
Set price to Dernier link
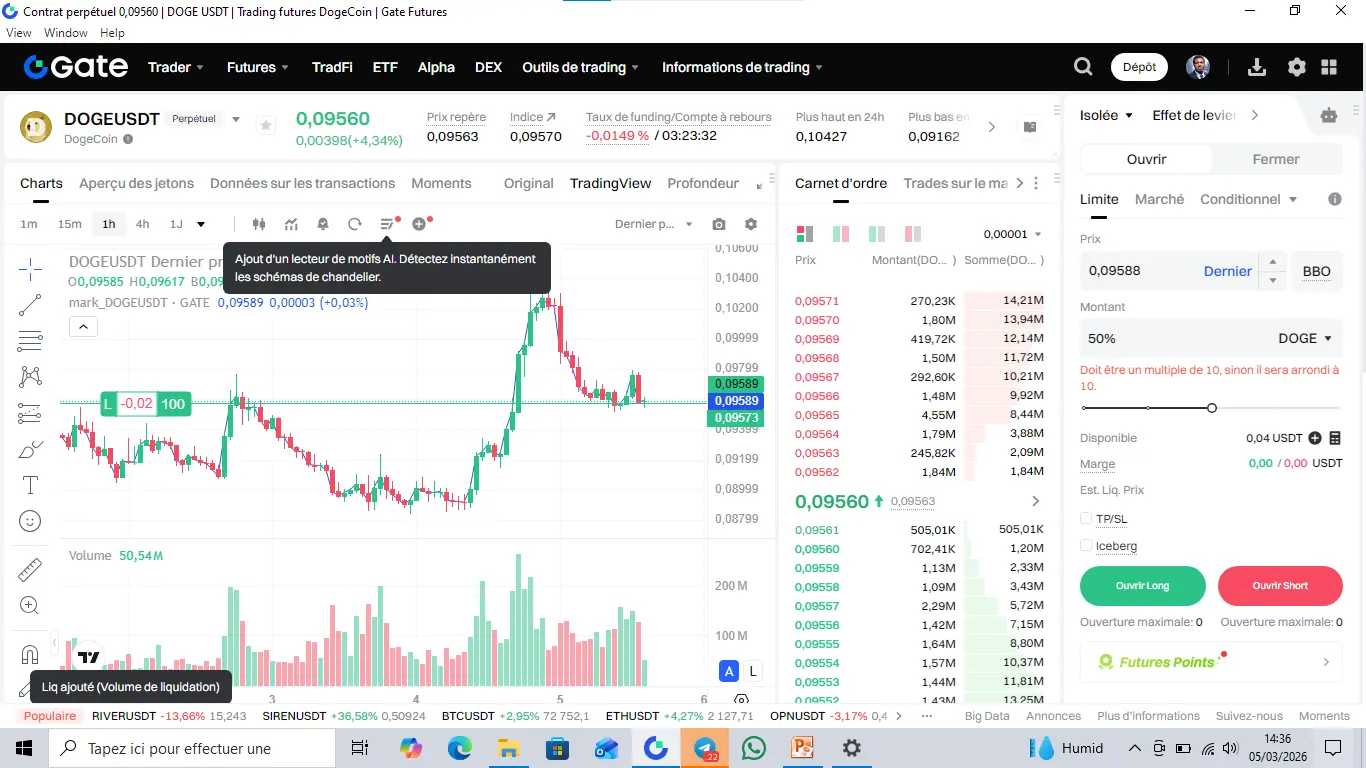tap(1227, 271)
